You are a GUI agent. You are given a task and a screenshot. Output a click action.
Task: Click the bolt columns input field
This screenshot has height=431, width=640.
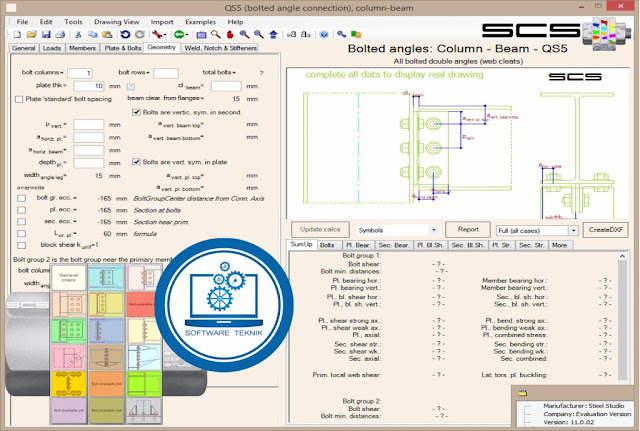(x=80, y=73)
